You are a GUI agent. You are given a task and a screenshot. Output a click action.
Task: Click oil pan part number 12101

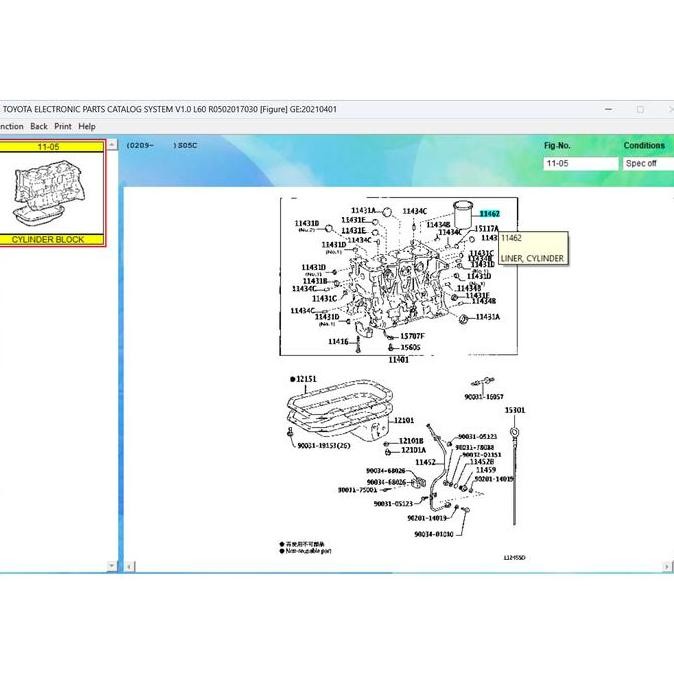(404, 421)
